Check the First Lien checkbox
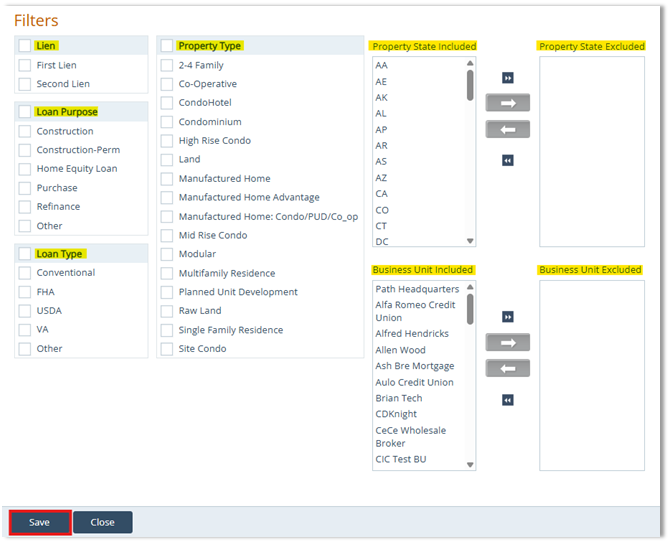 point(25,66)
